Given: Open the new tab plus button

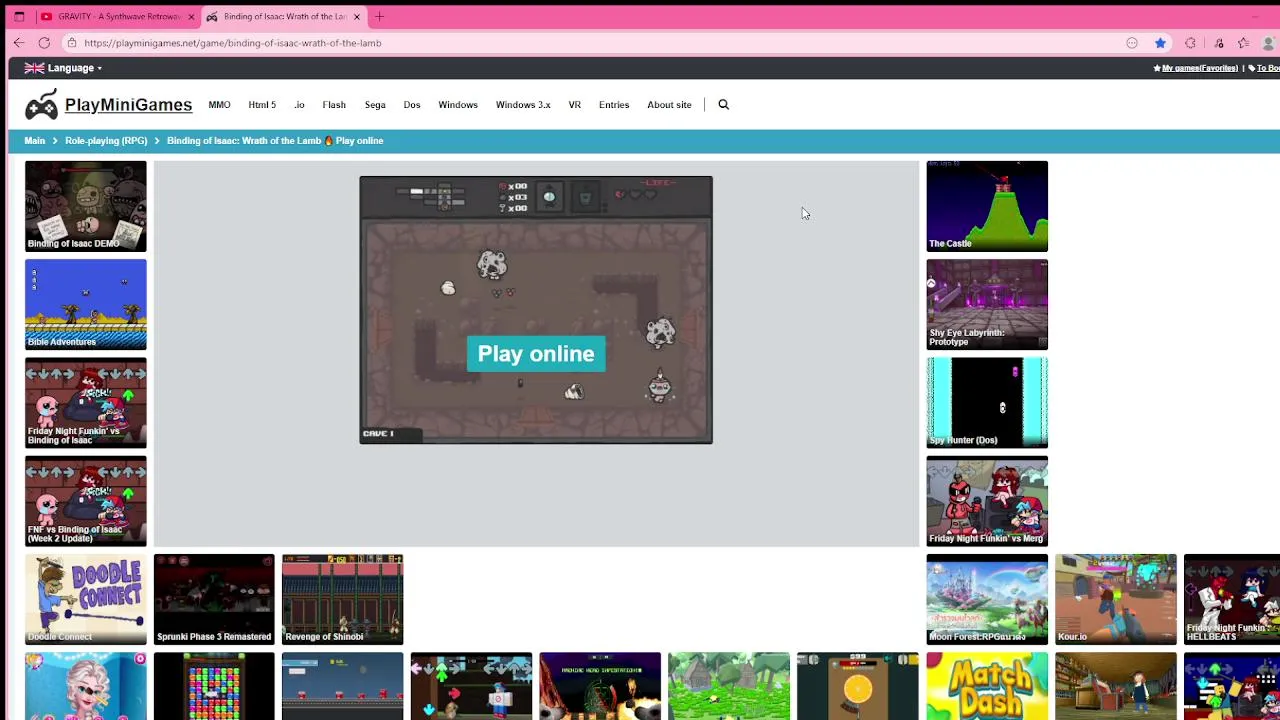Looking at the screenshot, I should 380,16.
